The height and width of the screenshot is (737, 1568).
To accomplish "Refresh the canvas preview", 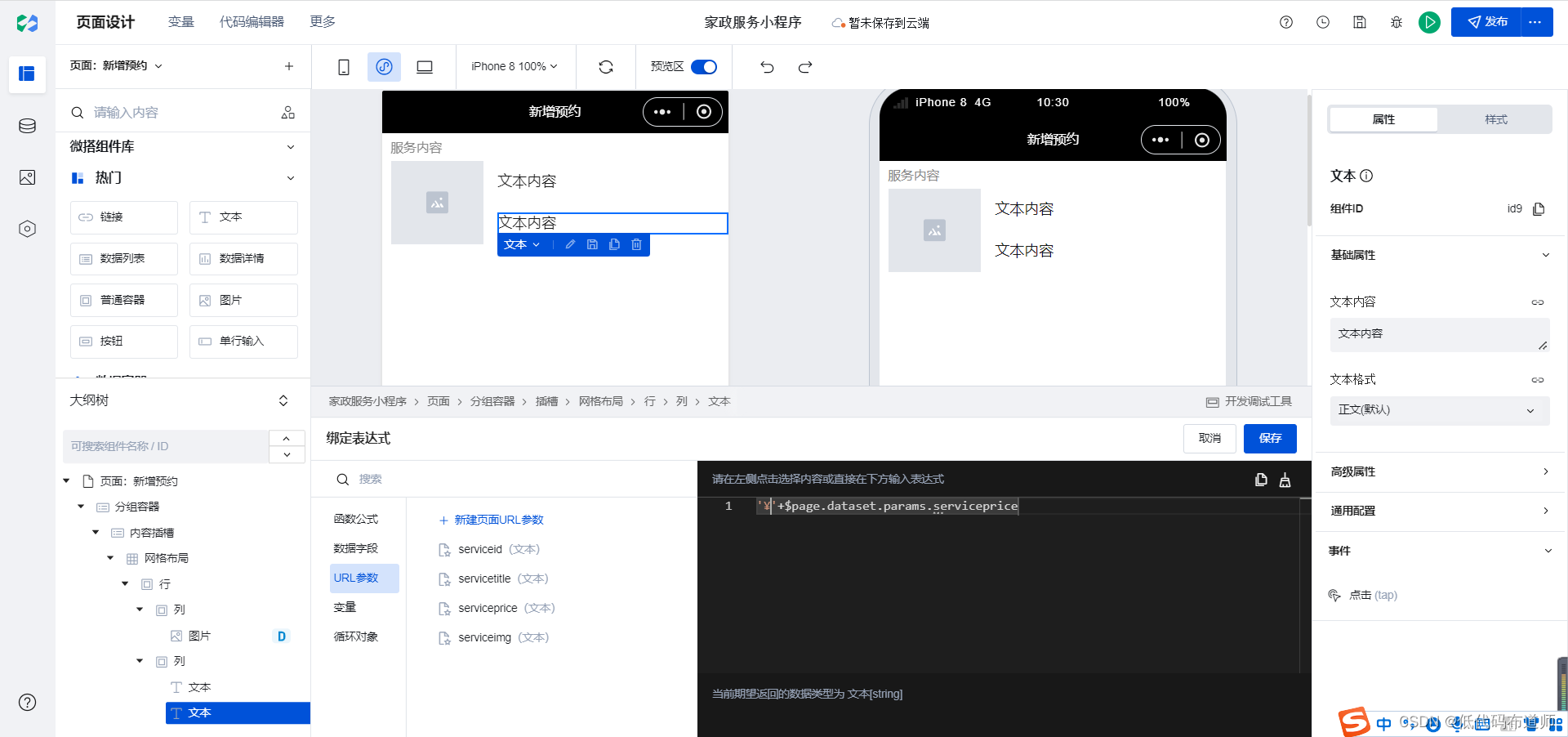I will [606, 67].
